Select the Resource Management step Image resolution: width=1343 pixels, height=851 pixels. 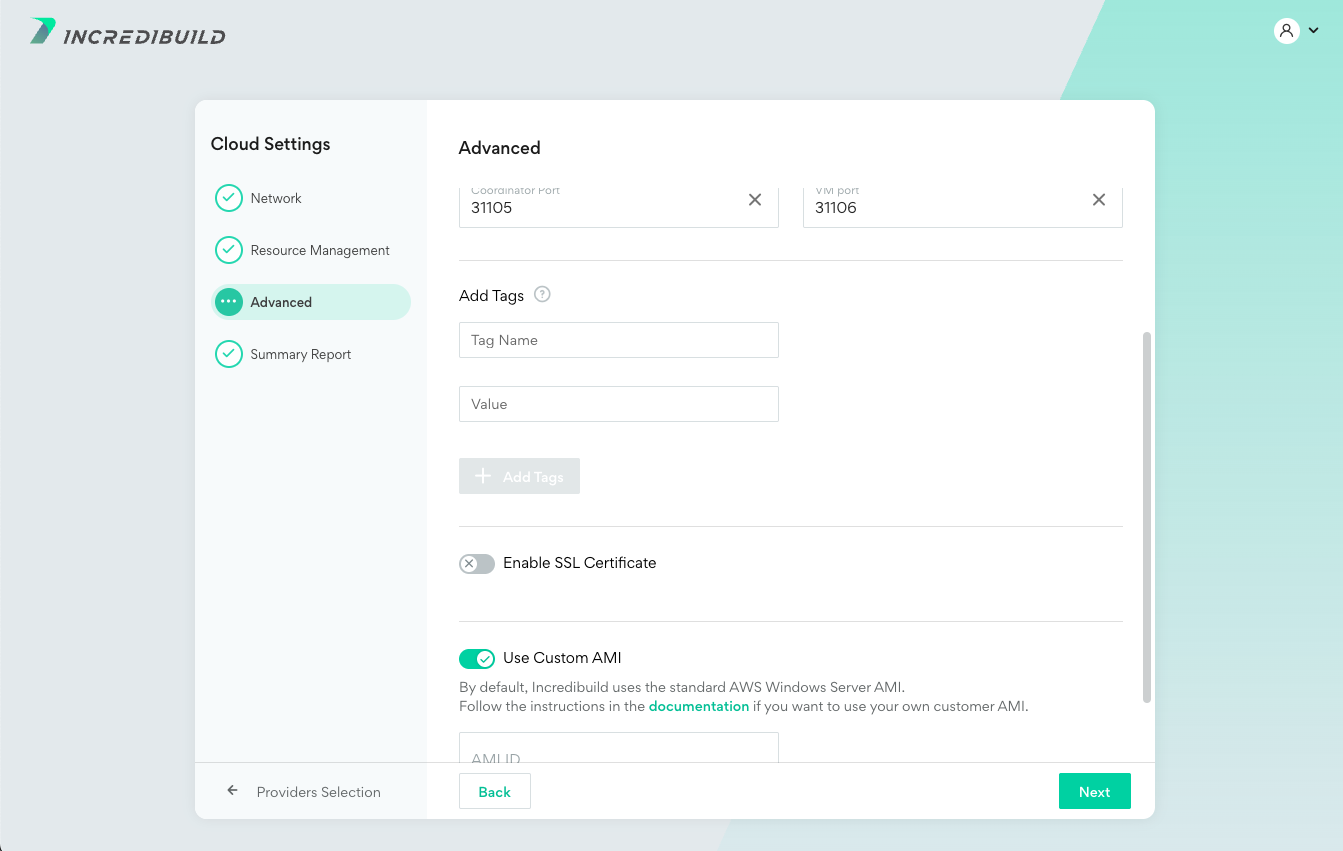click(x=320, y=250)
